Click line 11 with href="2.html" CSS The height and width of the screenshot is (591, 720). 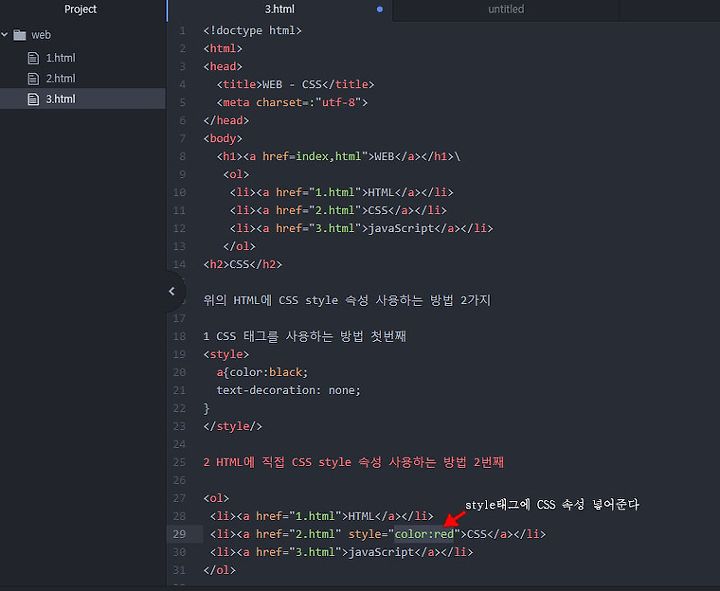(338, 210)
